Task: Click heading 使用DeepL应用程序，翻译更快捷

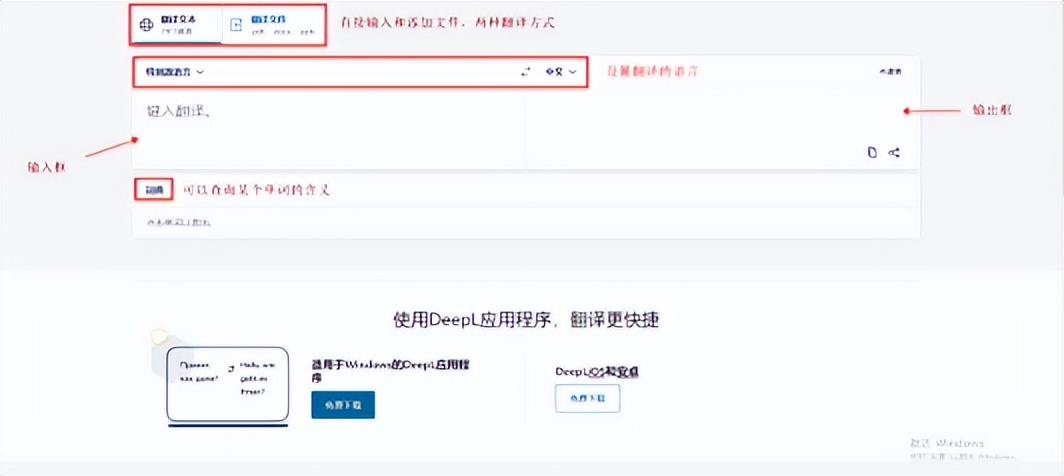Action: coord(526,321)
